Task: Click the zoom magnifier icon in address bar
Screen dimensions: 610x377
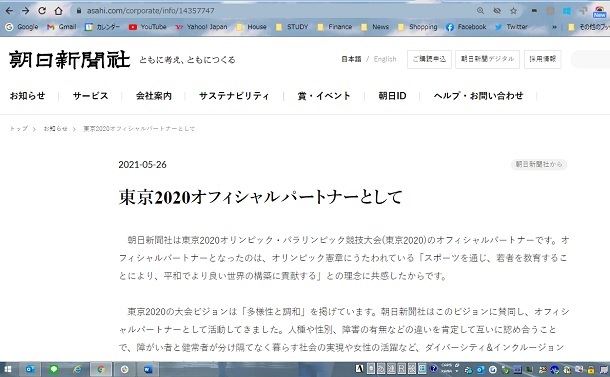Action: tap(480, 11)
